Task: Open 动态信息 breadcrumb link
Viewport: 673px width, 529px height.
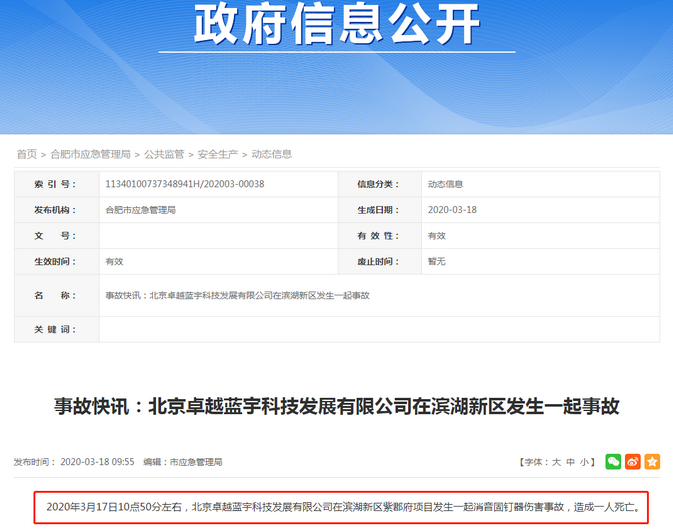Action: pos(272,154)
